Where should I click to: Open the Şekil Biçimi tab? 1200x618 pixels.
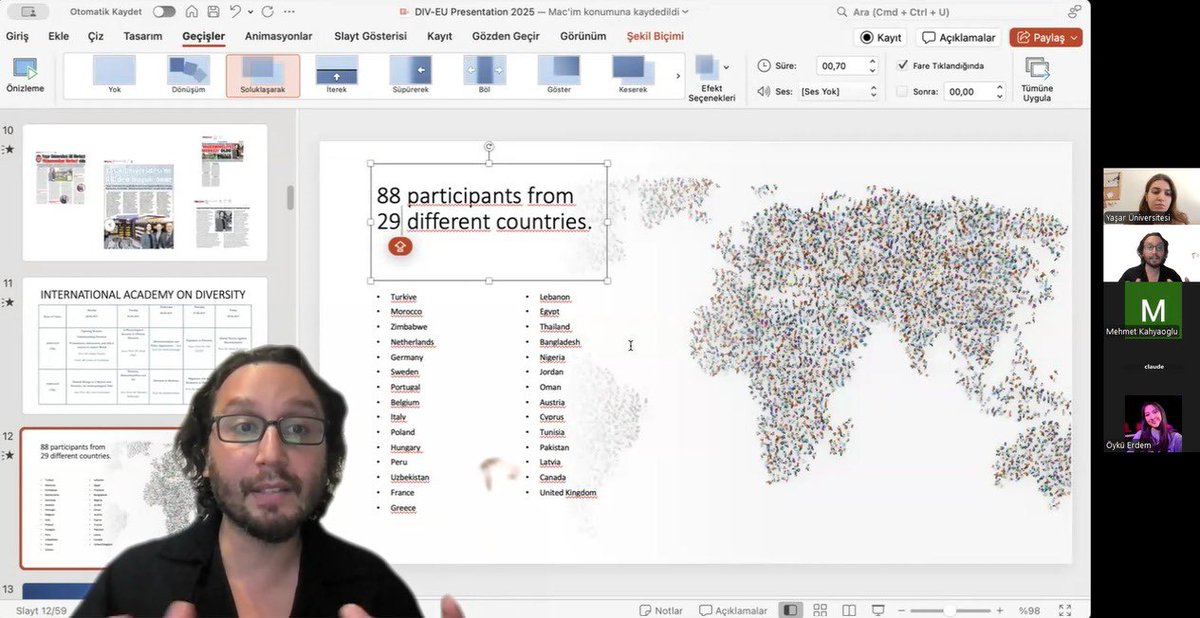point(655,36)
